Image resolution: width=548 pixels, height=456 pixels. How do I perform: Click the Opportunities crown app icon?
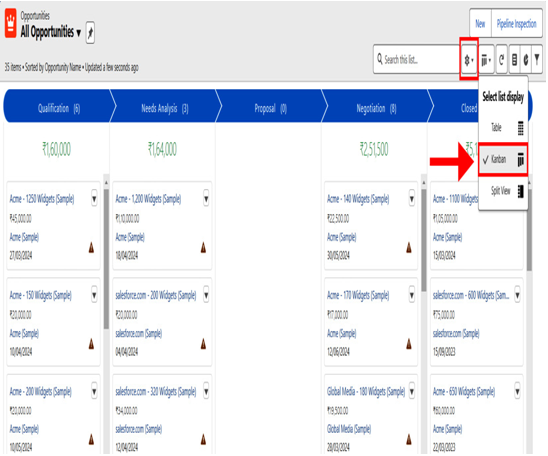[x=11, y=23]
